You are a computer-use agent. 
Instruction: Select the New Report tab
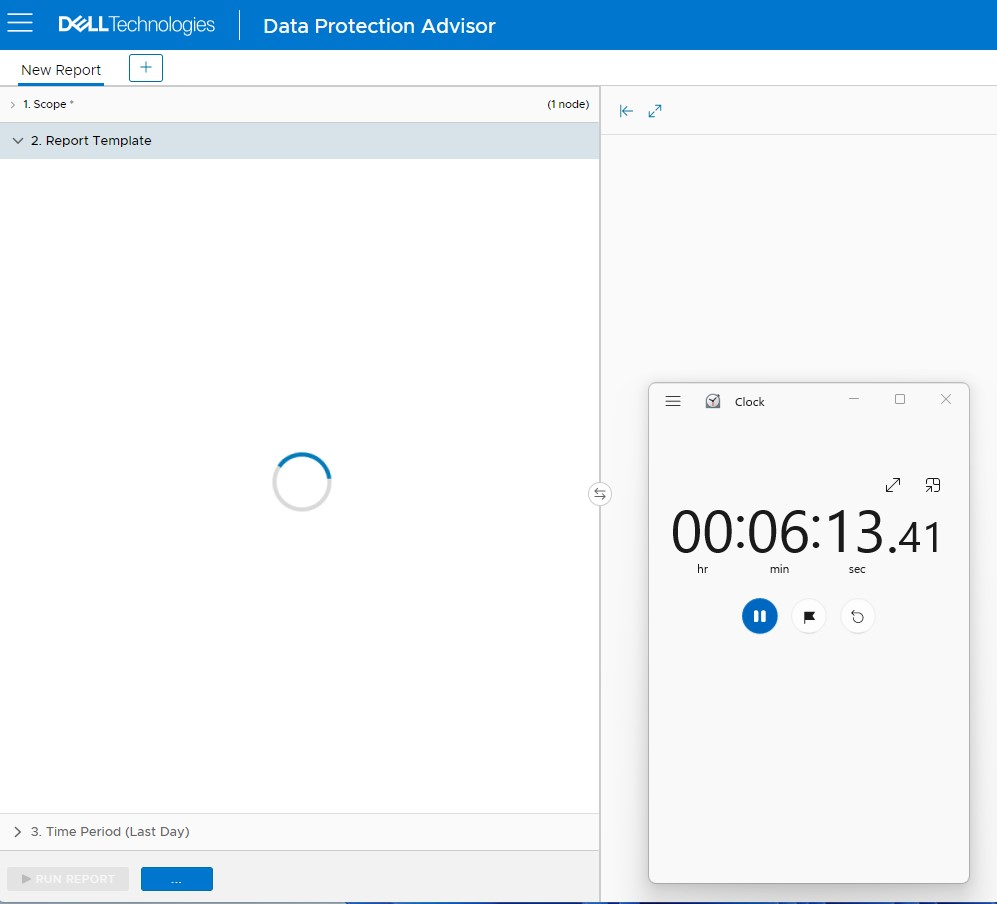61,70
